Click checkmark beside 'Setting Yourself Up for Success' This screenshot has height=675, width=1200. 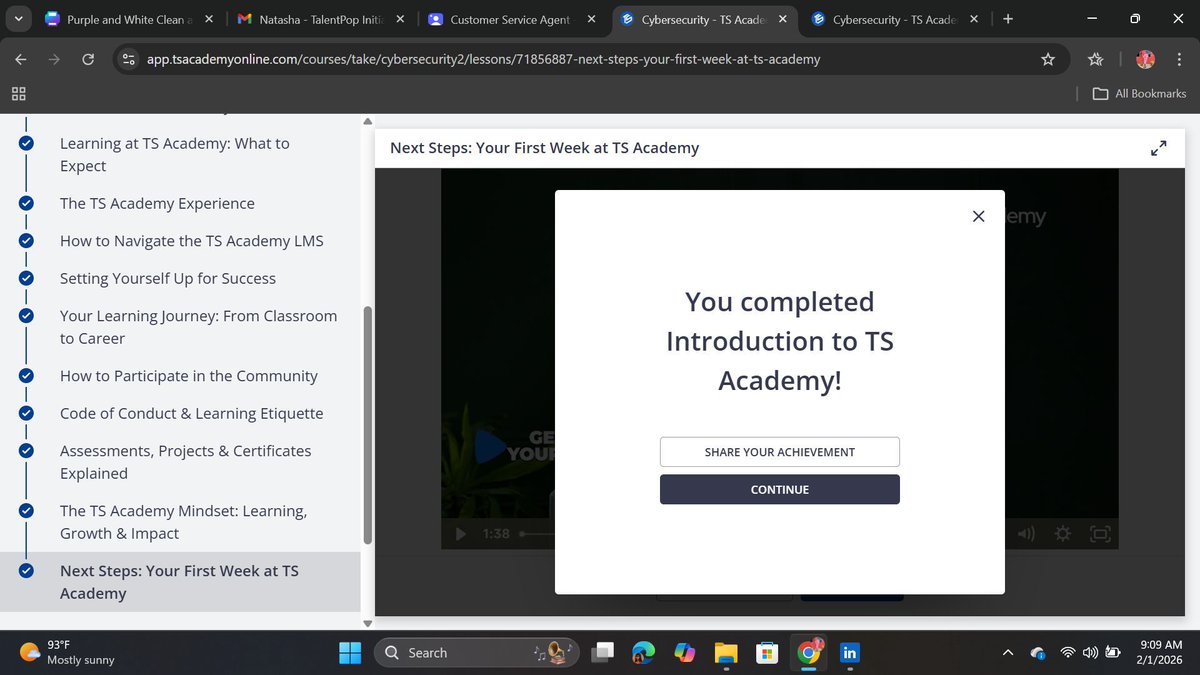point(26,278)
